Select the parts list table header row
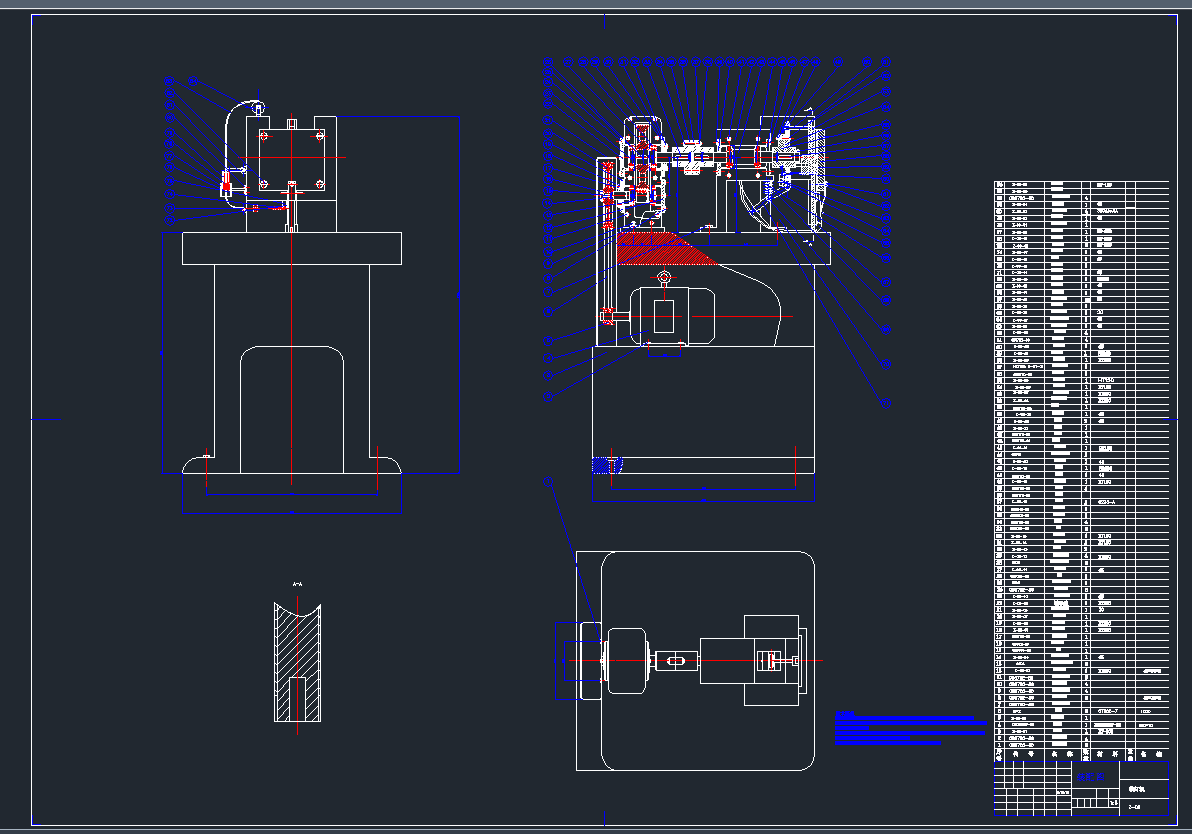 tap(1080, 755)
